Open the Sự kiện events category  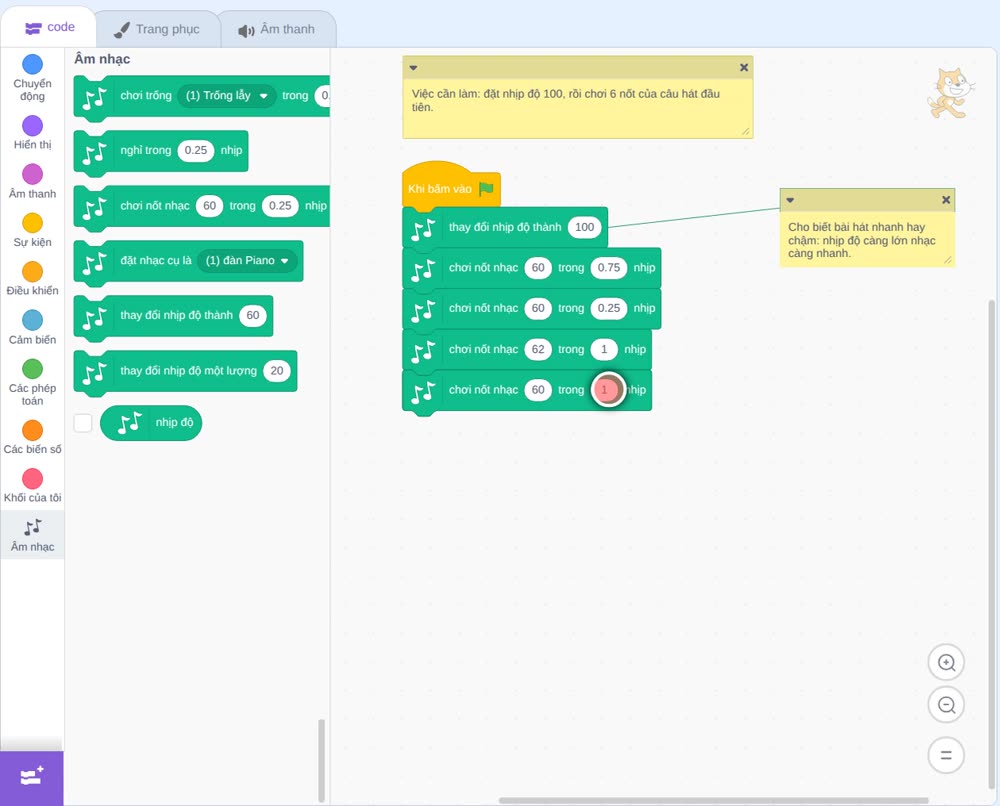(x=32, y=230)
